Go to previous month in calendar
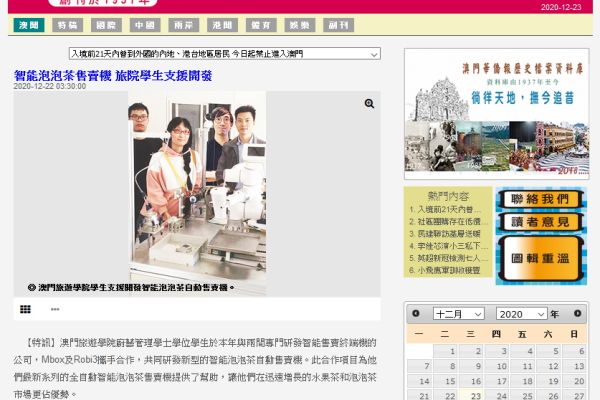This screenshot has height=400, width=600. click(416, 314)
